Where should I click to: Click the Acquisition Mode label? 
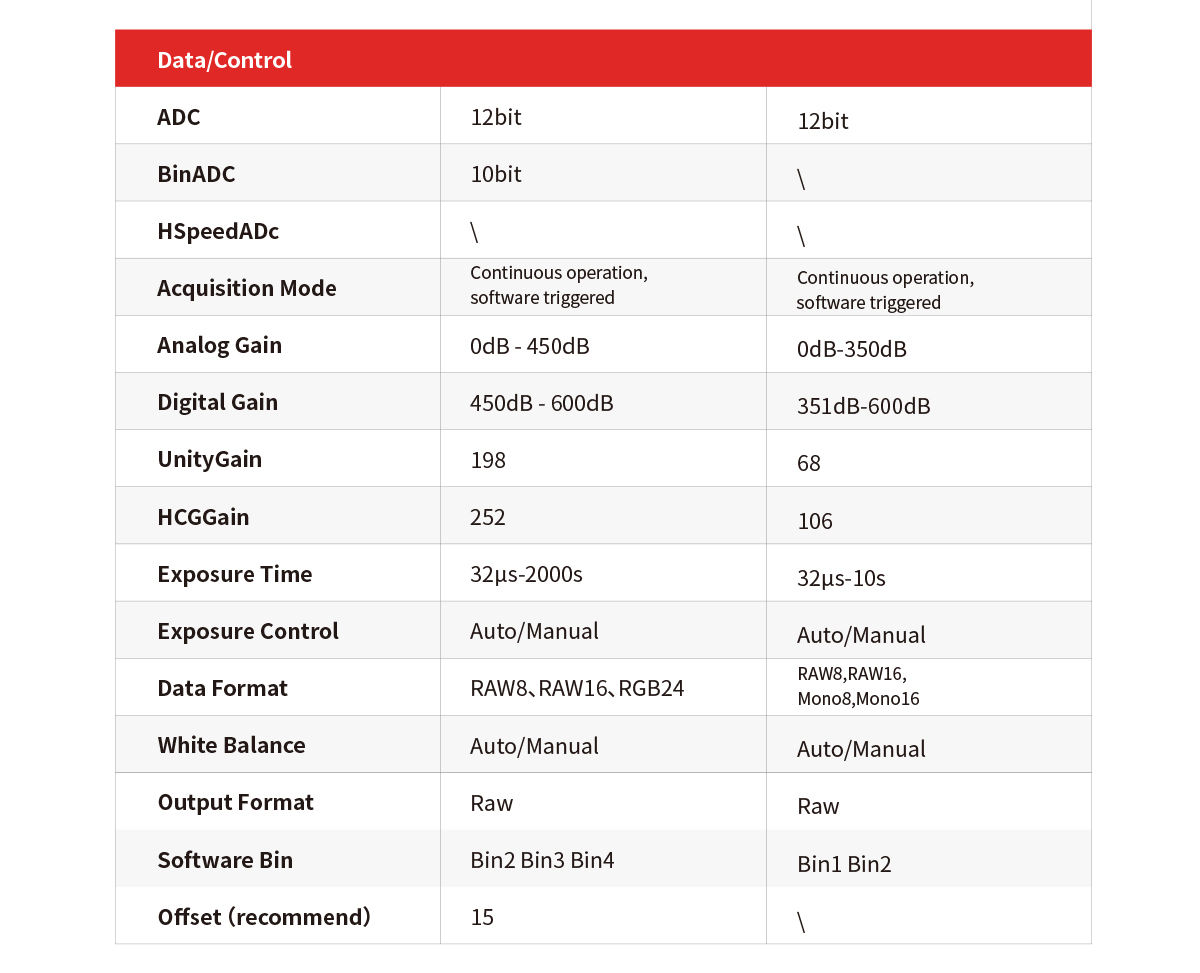[247, 288]
